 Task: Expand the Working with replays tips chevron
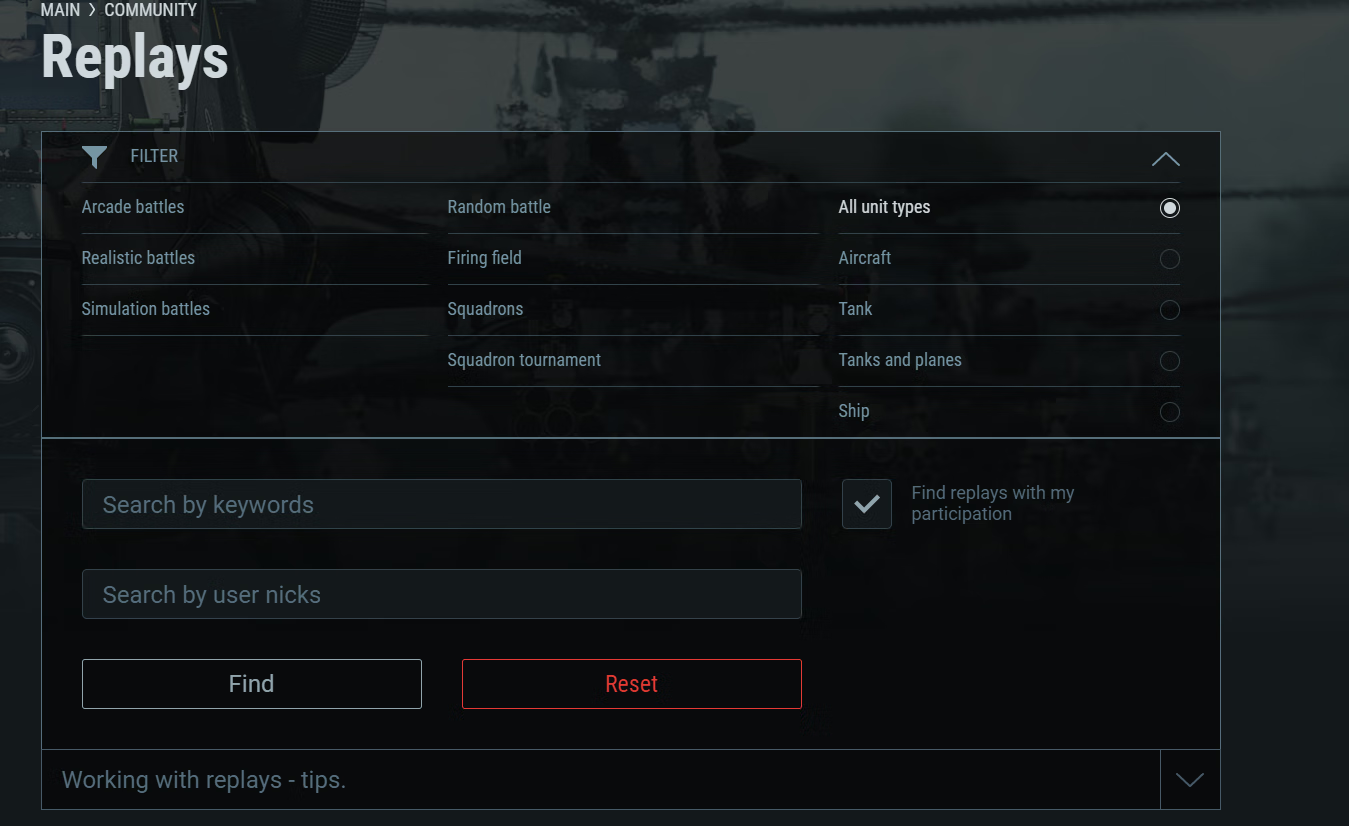point(1190,780)
